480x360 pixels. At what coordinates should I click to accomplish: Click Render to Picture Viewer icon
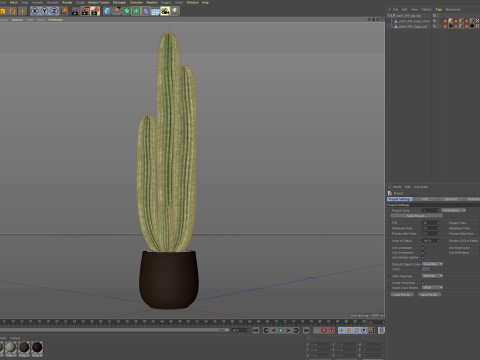tap(85, 11)
